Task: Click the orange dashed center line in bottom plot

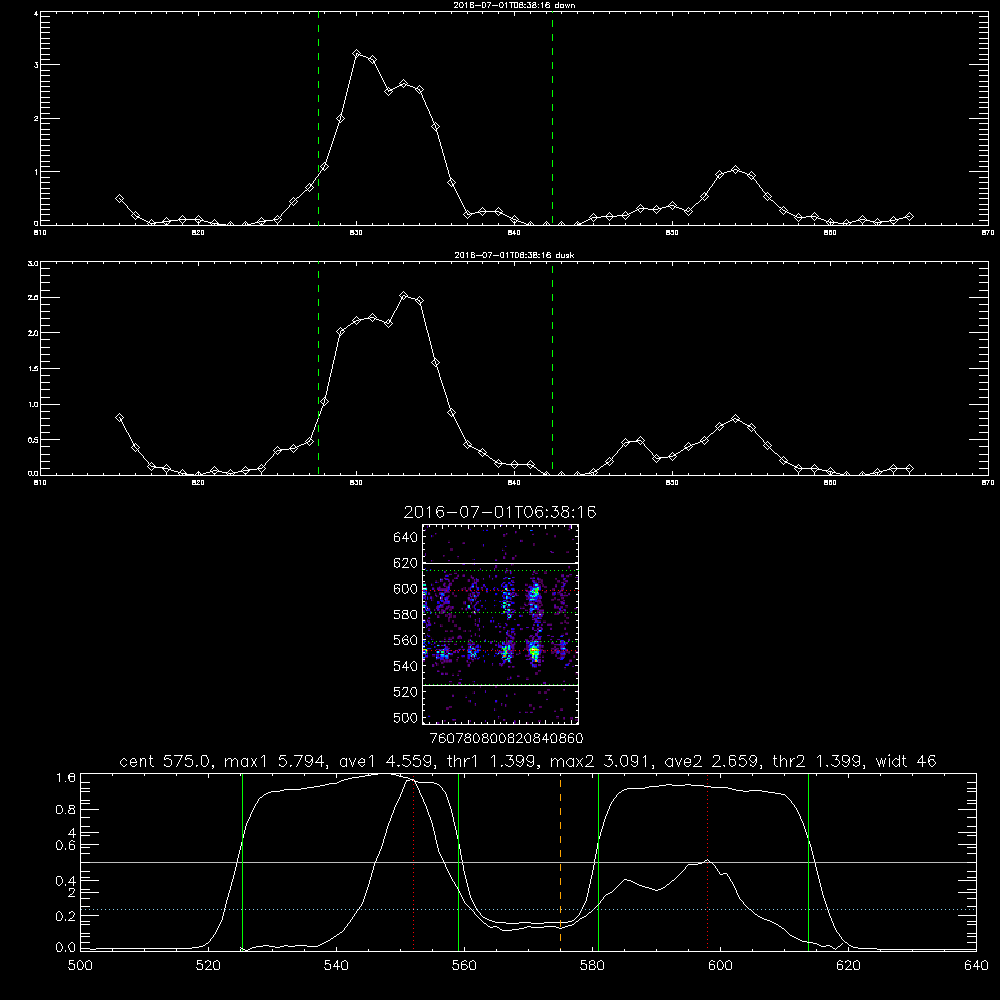Action: point(561,861)
